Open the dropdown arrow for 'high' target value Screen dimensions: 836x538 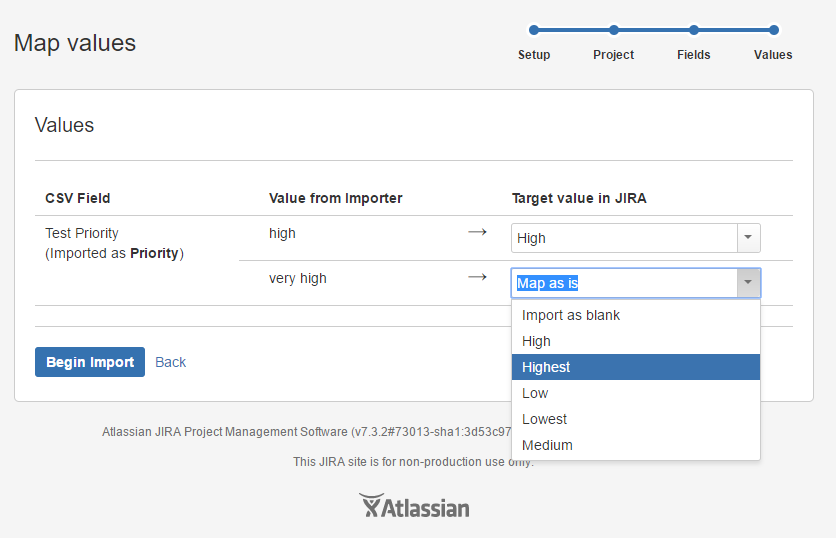(748, 238)
